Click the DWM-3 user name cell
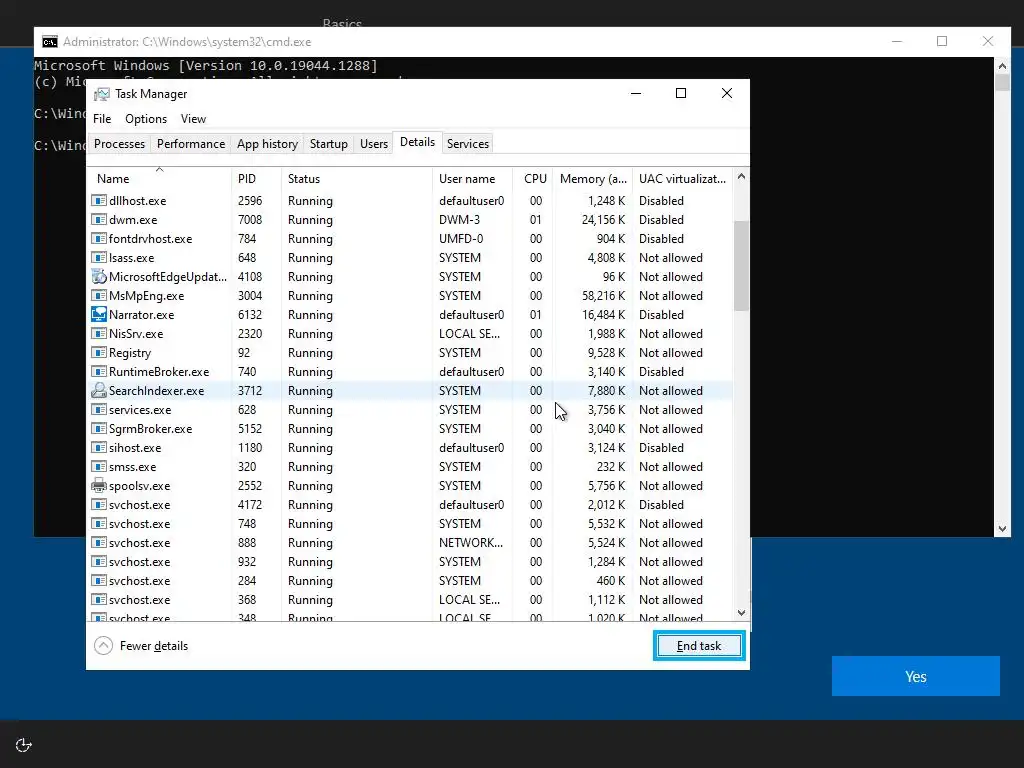 click(459, 219)
